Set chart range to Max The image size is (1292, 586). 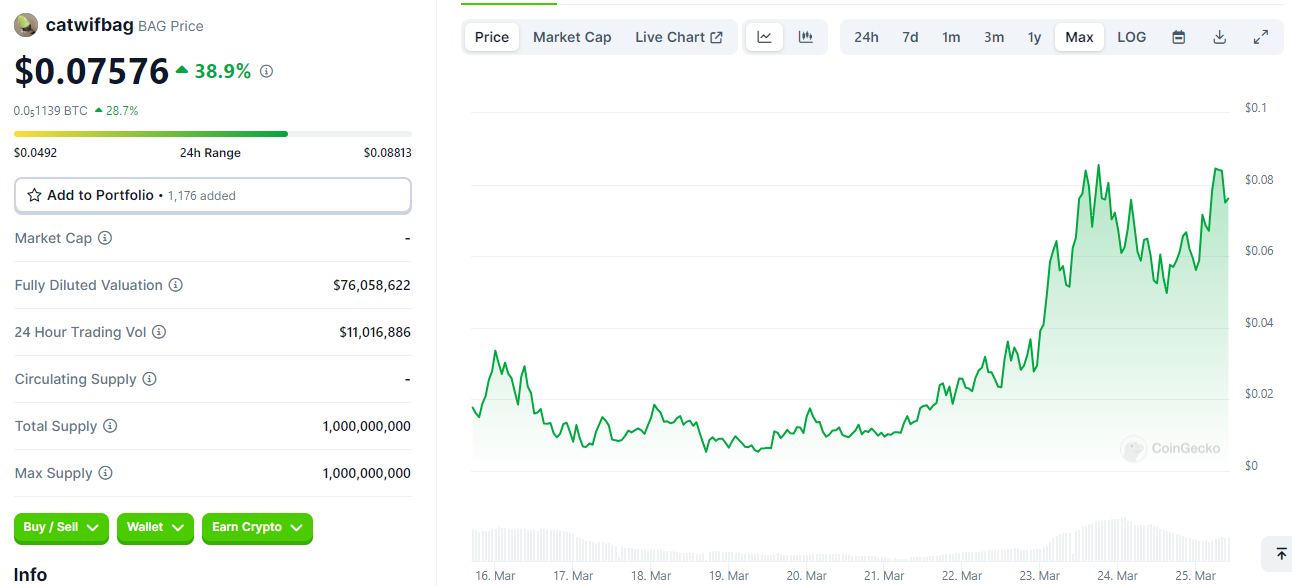coord(1079,37)
